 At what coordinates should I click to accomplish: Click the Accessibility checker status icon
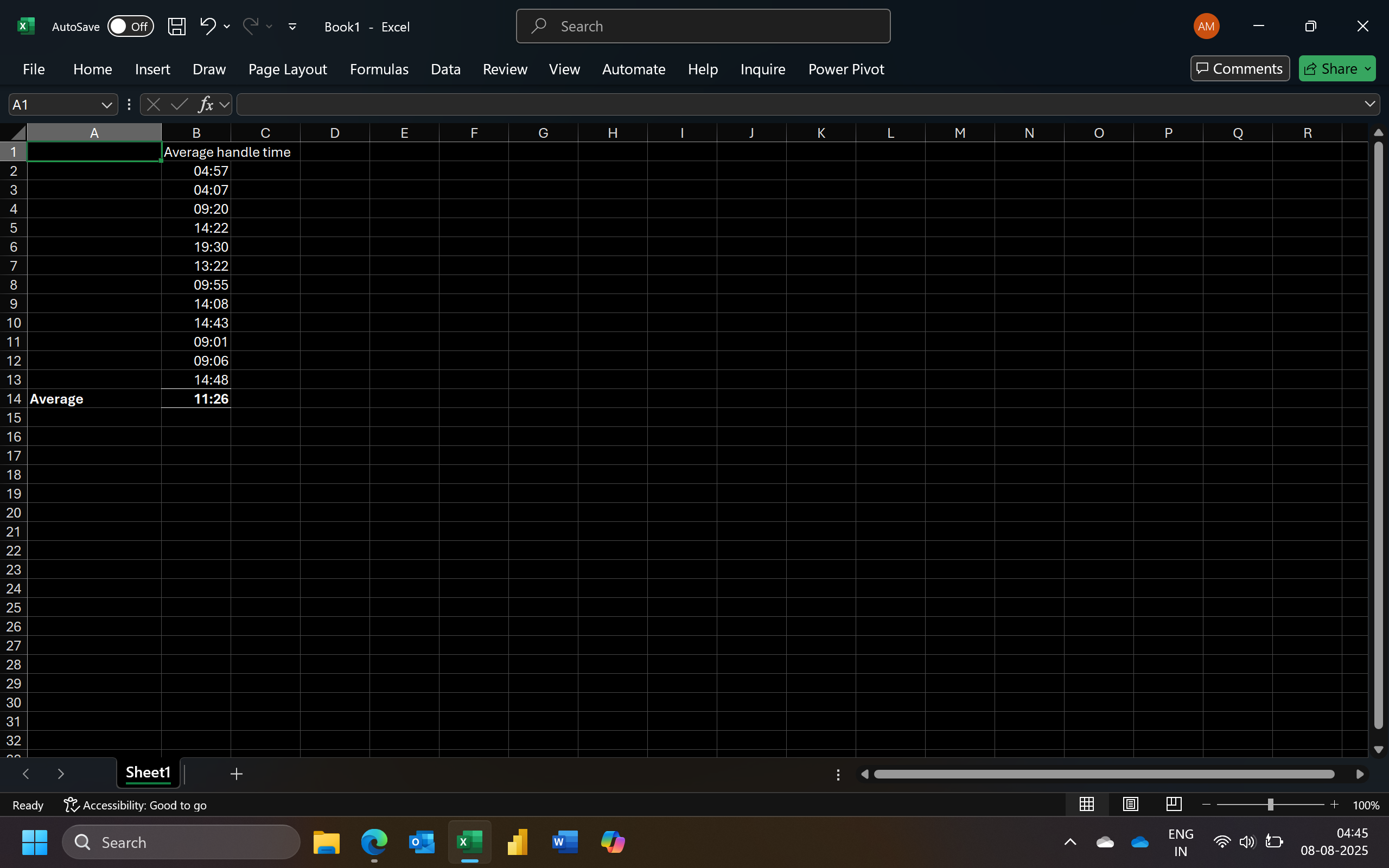[x=71, y=805]
